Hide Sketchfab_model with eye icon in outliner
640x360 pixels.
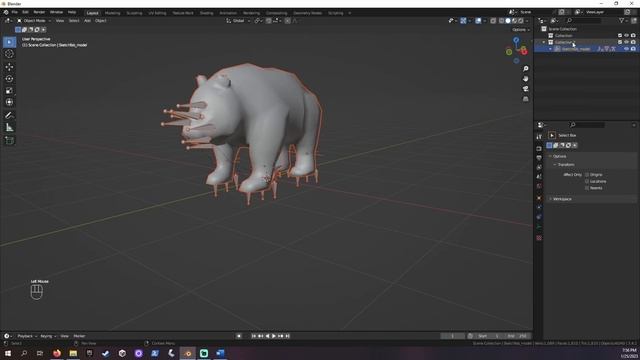click(x=627, y=49)
